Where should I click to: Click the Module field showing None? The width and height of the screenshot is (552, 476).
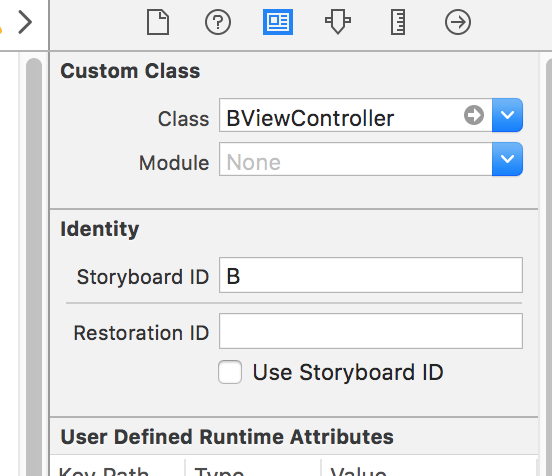tap(356, 159)
